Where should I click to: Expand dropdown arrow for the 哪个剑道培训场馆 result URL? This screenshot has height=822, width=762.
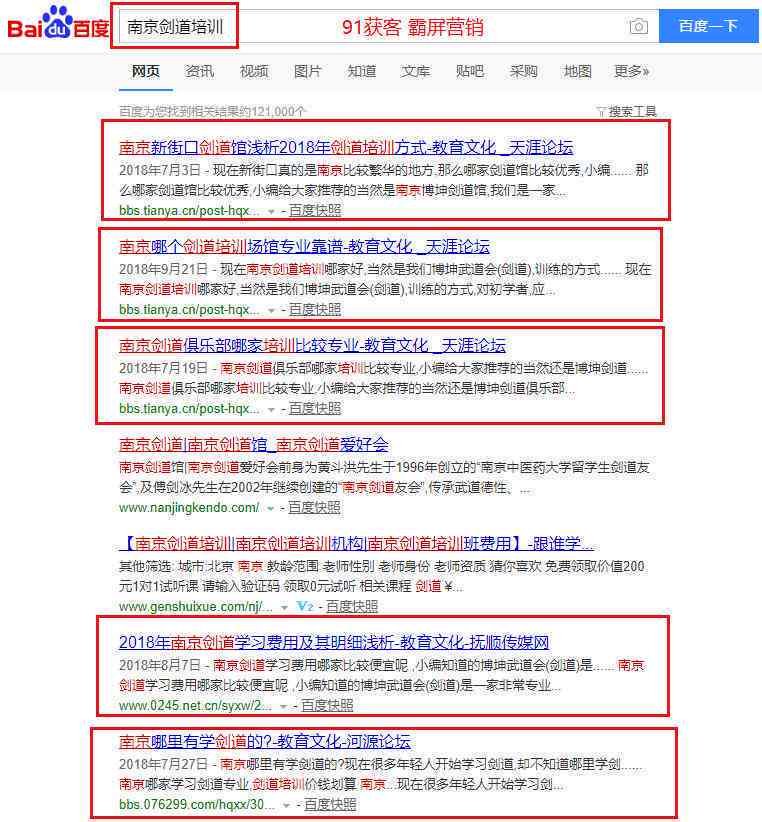[x=271, y=311]
